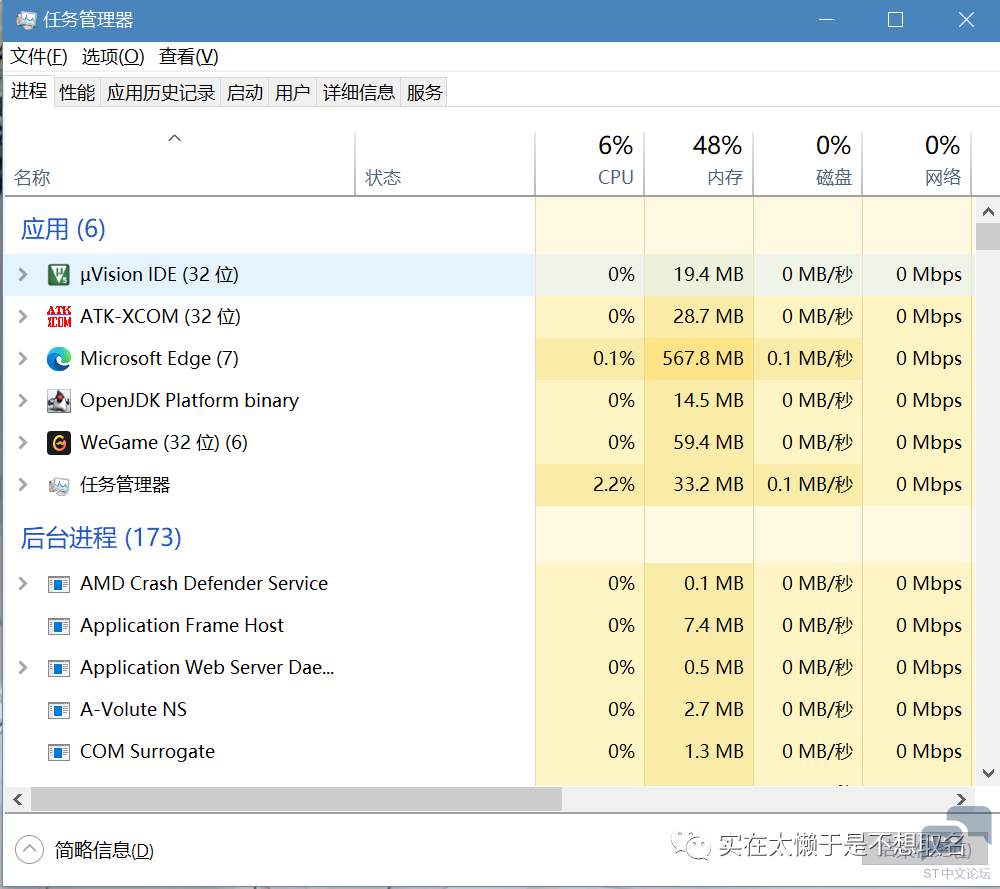Image resolution: width=1000 pixels, height=889 pixels.
Task: Click the ATK-XCOM app icon
Action: [x=59, y=316]
